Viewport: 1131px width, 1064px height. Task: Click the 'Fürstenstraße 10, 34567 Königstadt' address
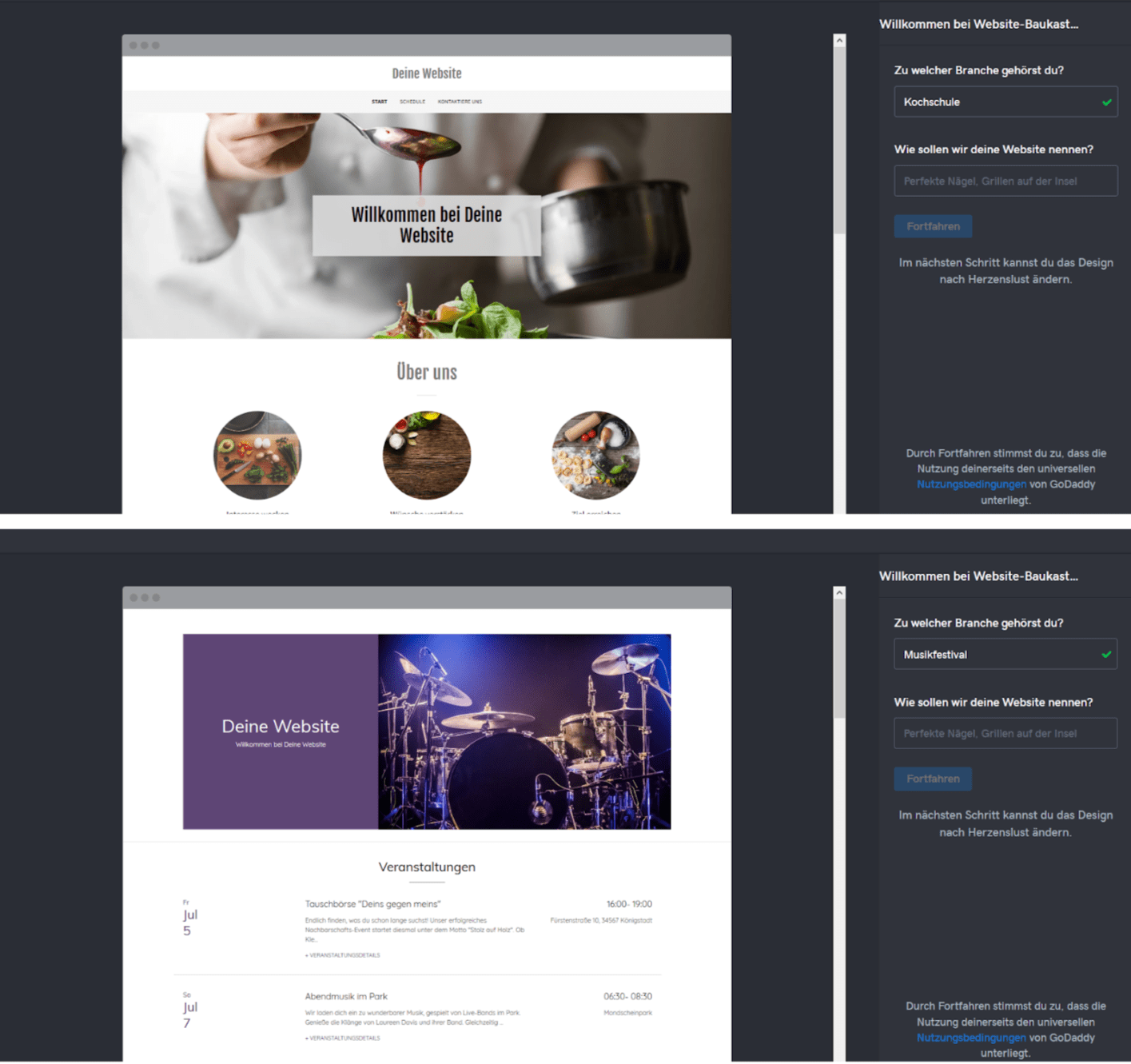[x=601, y=920]
